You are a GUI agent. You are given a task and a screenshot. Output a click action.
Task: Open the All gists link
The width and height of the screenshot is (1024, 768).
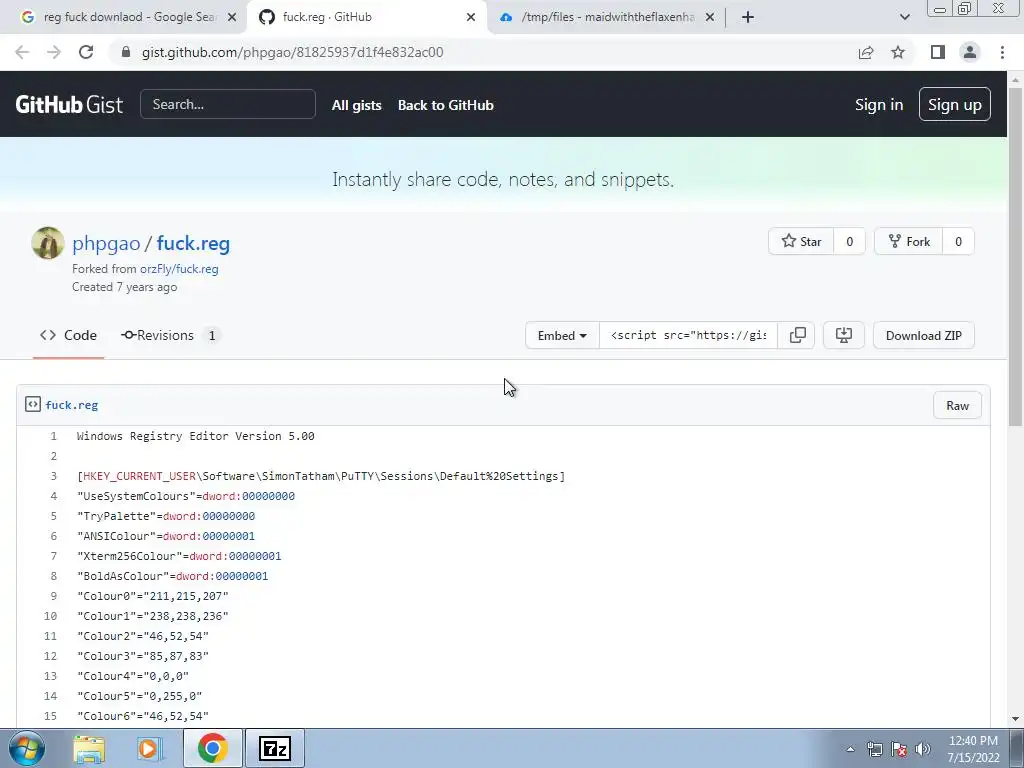(357, 105)
